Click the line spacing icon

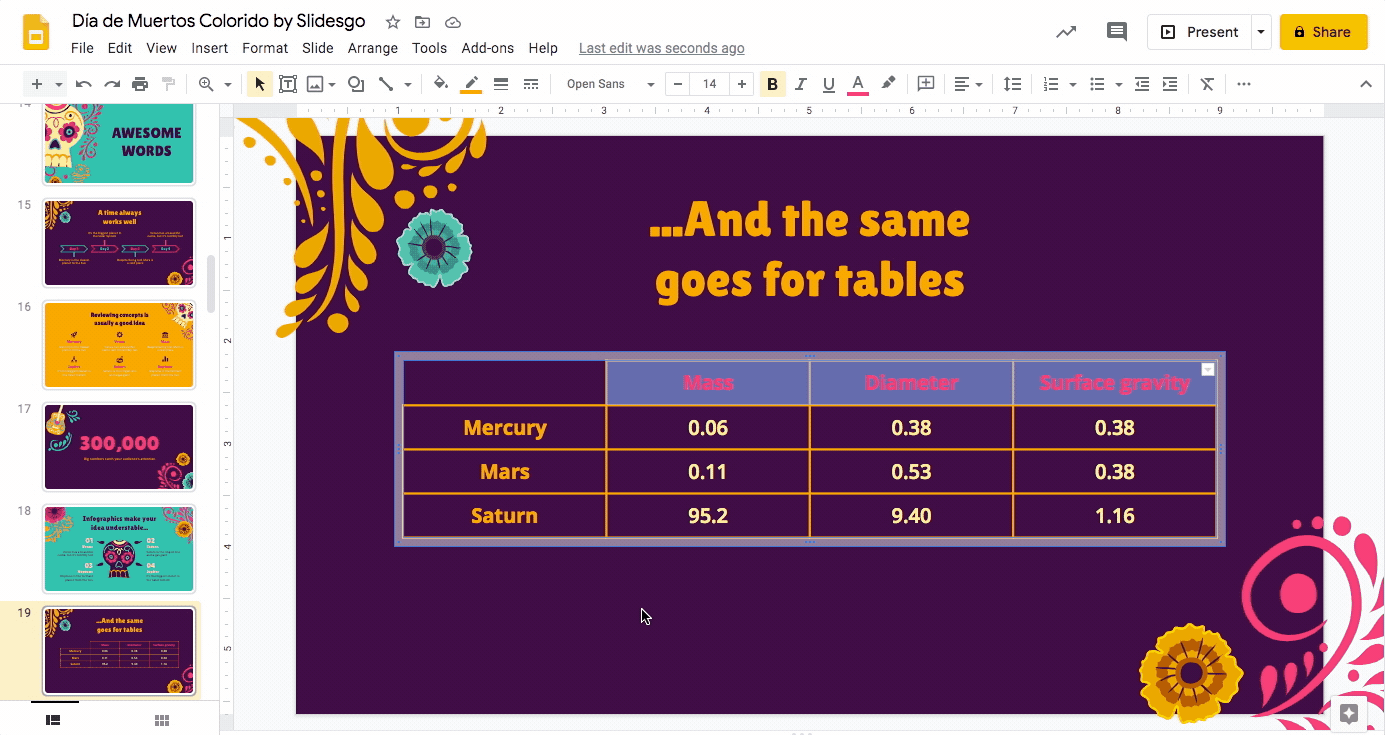click(x=1012, y=84)
